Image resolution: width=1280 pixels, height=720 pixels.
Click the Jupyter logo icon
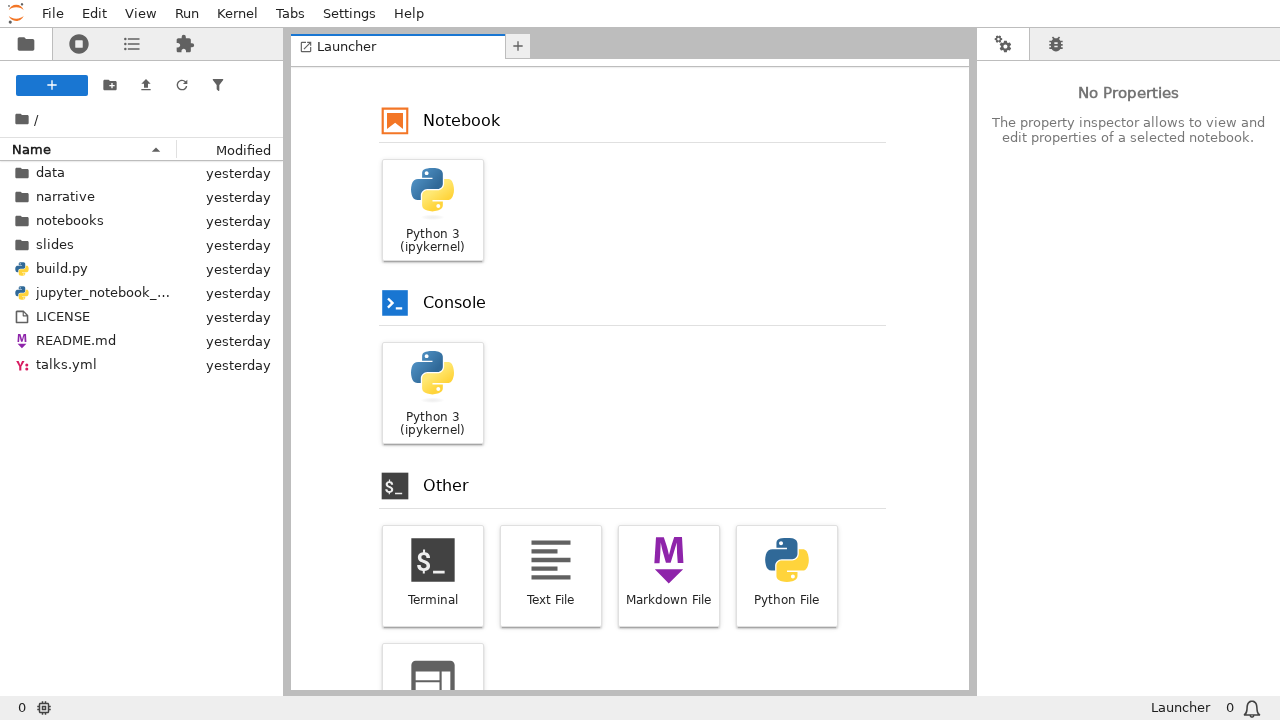[16, 13]
